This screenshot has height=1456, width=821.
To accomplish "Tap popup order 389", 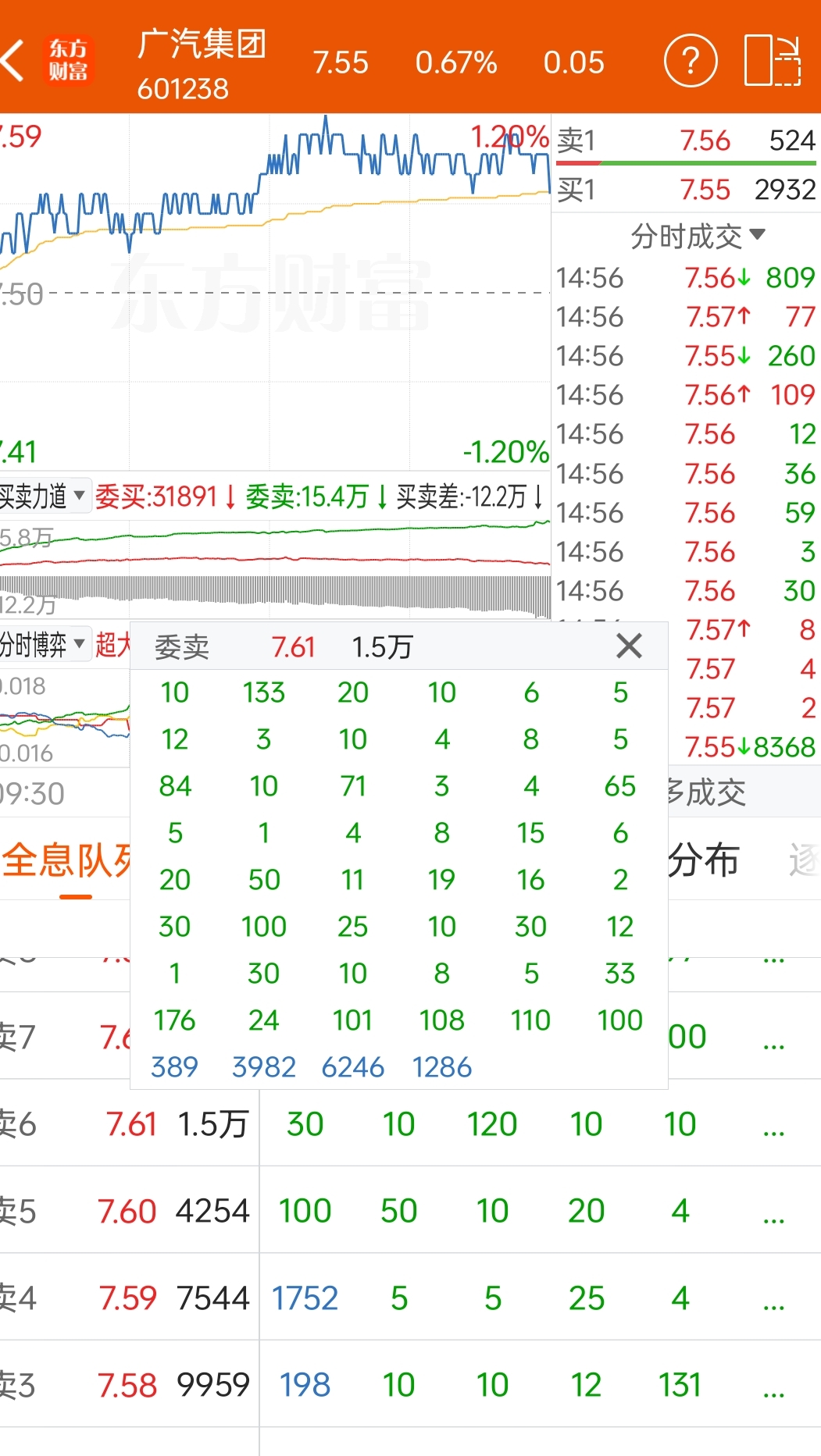I will pos(174,1067).
